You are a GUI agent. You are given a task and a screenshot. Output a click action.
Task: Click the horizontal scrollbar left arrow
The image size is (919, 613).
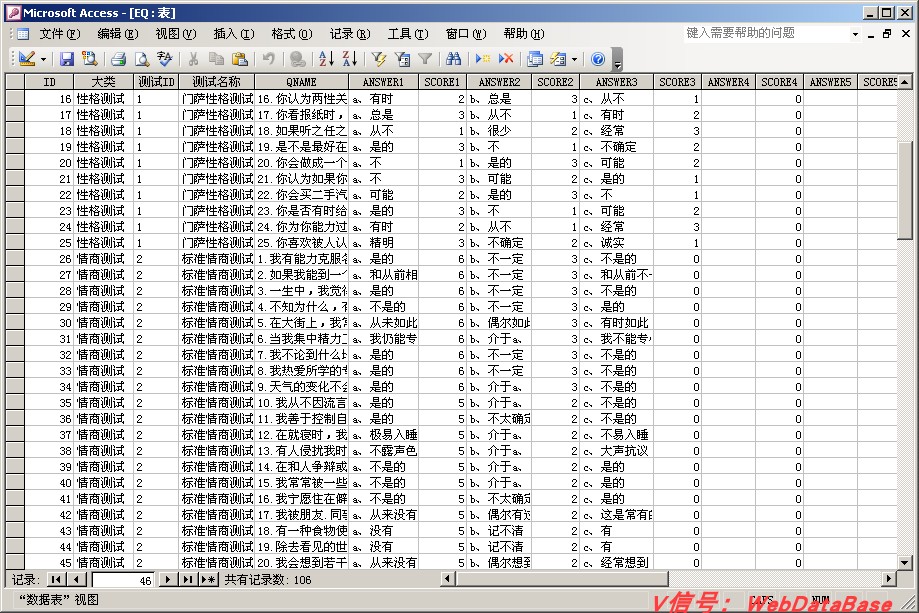pyautogui.click(x=448, y=579)
